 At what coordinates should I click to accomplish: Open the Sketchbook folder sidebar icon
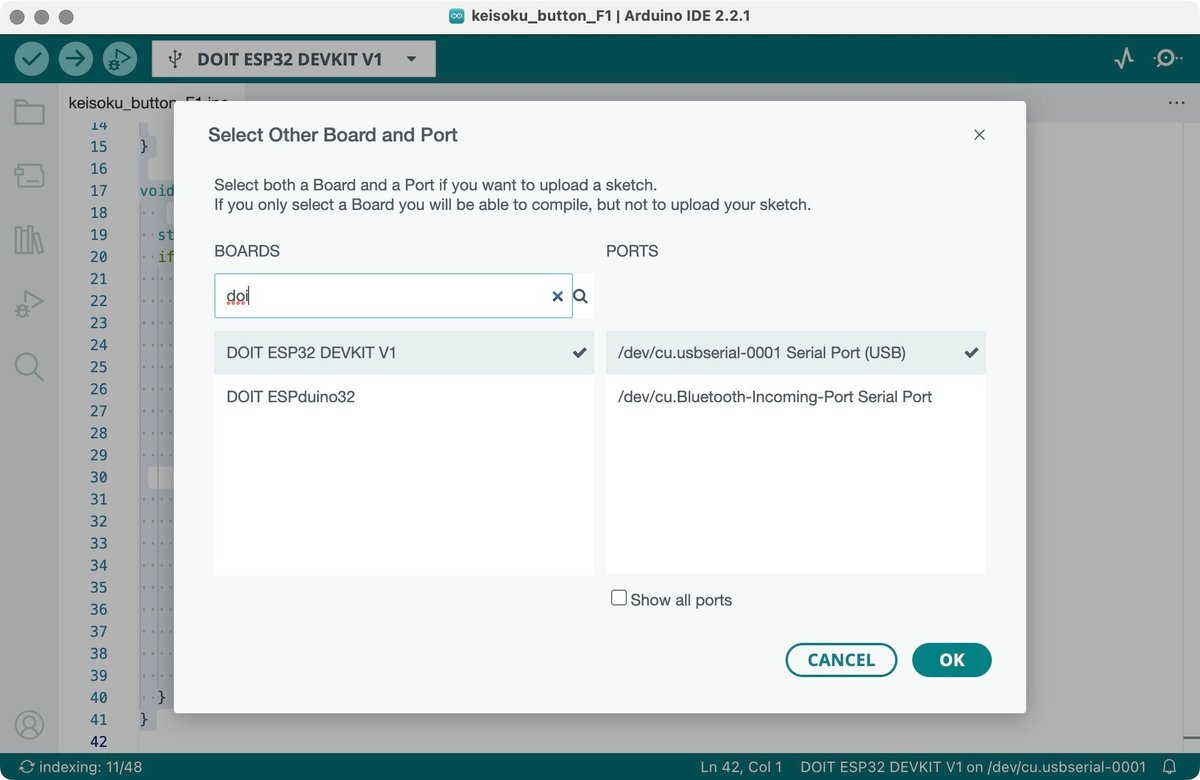[29, 112]
